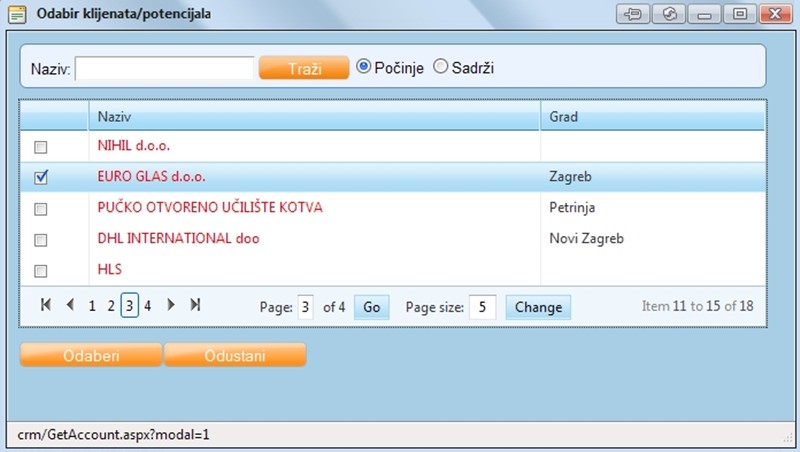
Task: Check the DHL INTERNATIONAL doo checkbox
Action: point(40,240)
